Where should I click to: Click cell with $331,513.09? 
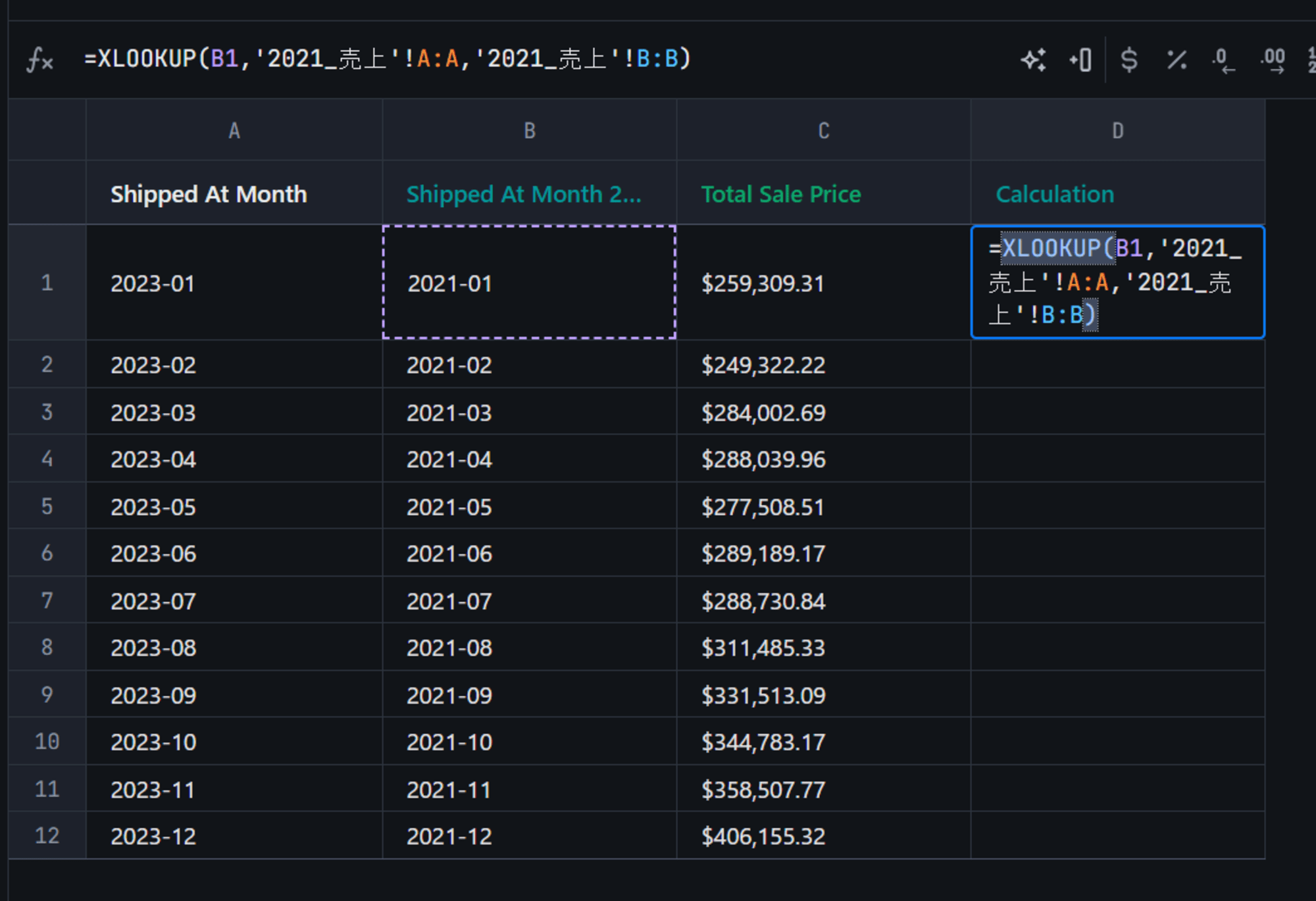824,694
